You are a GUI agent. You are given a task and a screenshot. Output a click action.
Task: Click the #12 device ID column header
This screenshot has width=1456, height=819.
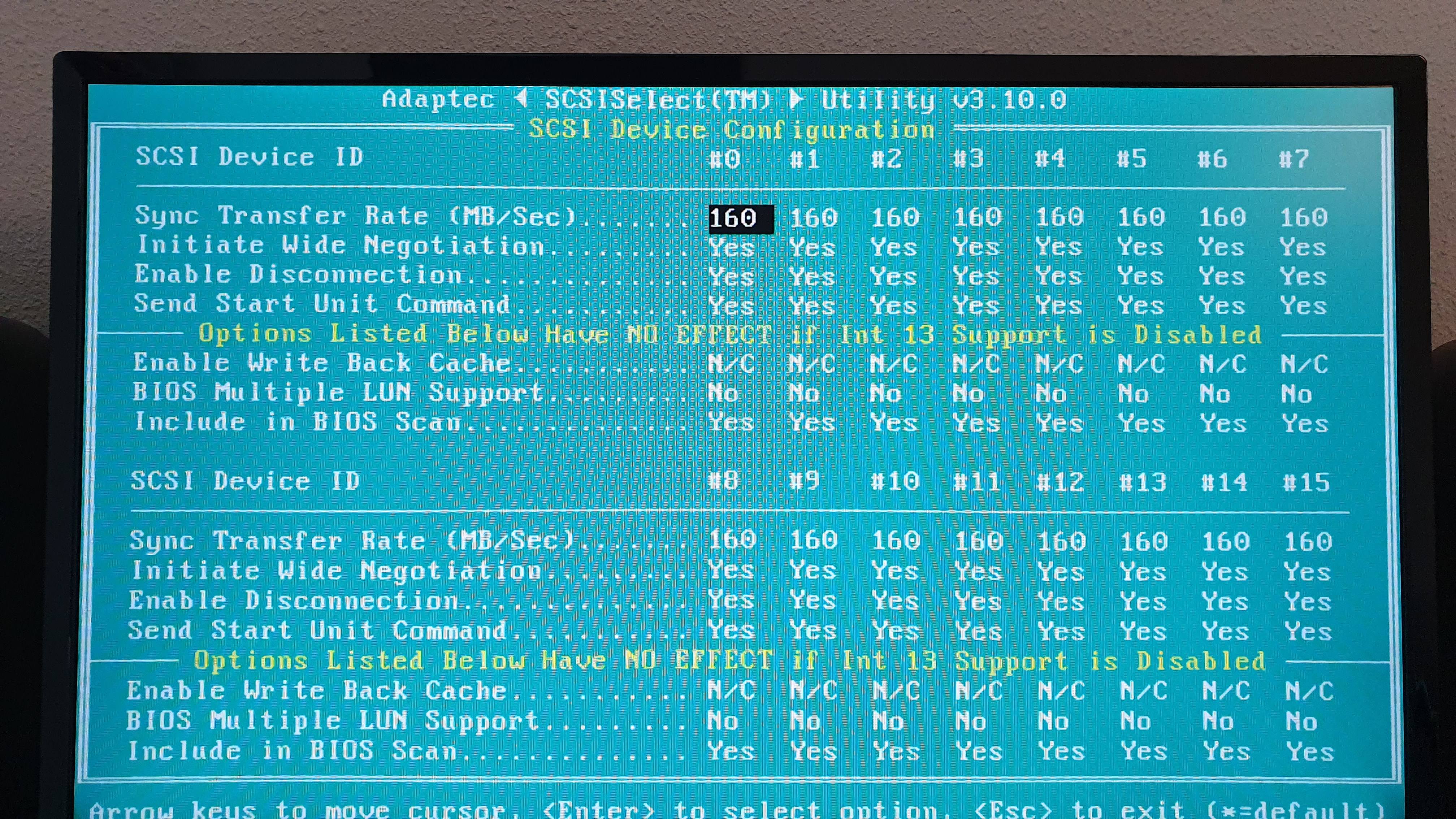tap(1060, 482)
